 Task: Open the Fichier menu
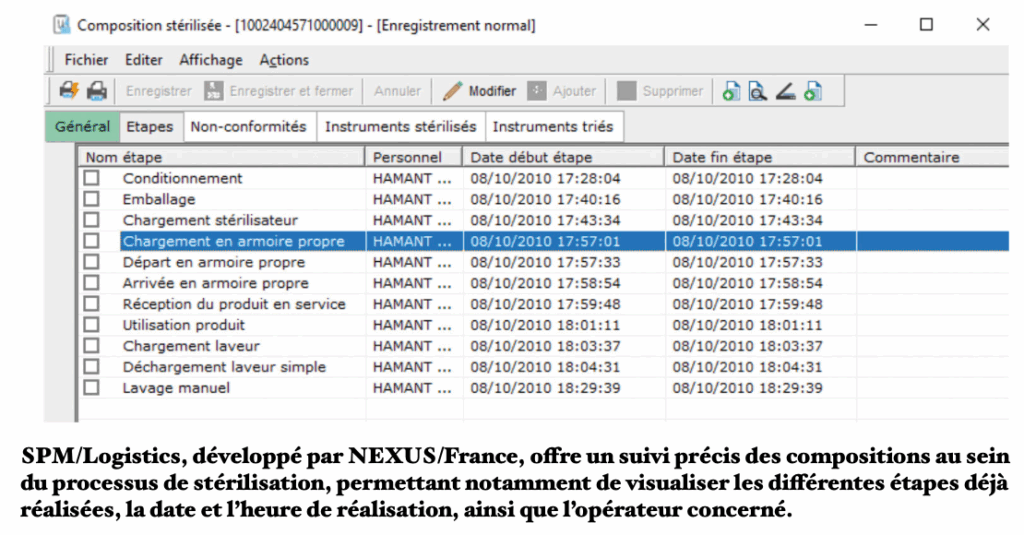(x=86, y=60)
